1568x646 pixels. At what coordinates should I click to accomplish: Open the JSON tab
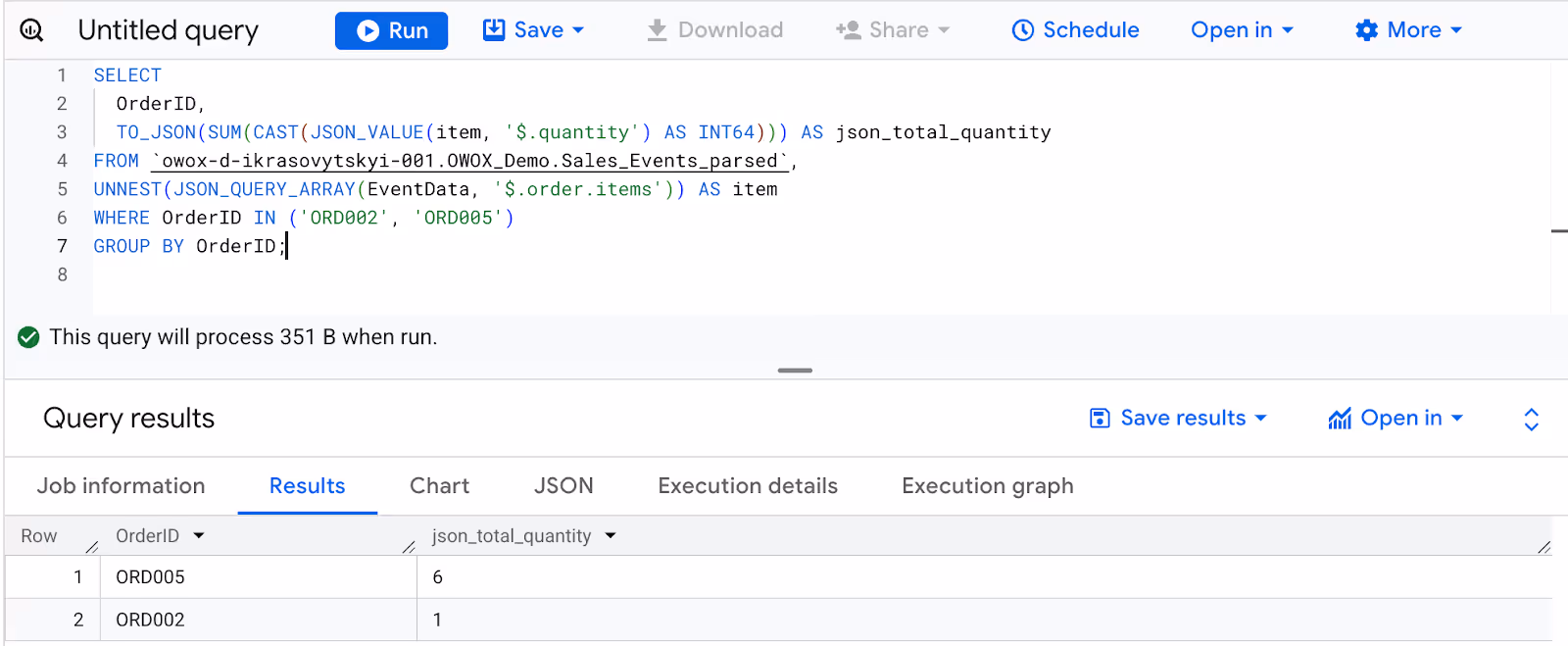point(563,486)
